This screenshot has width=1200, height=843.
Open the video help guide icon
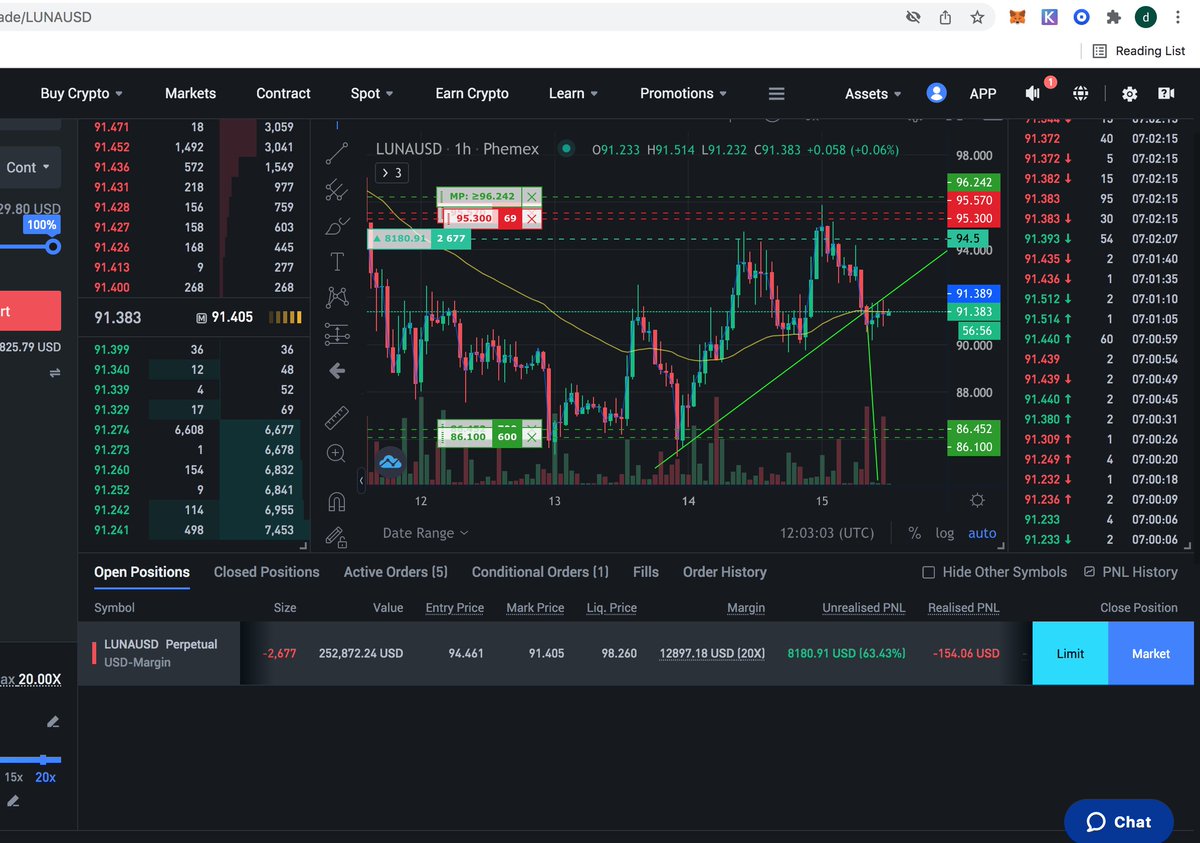[x=1166, y=93]
